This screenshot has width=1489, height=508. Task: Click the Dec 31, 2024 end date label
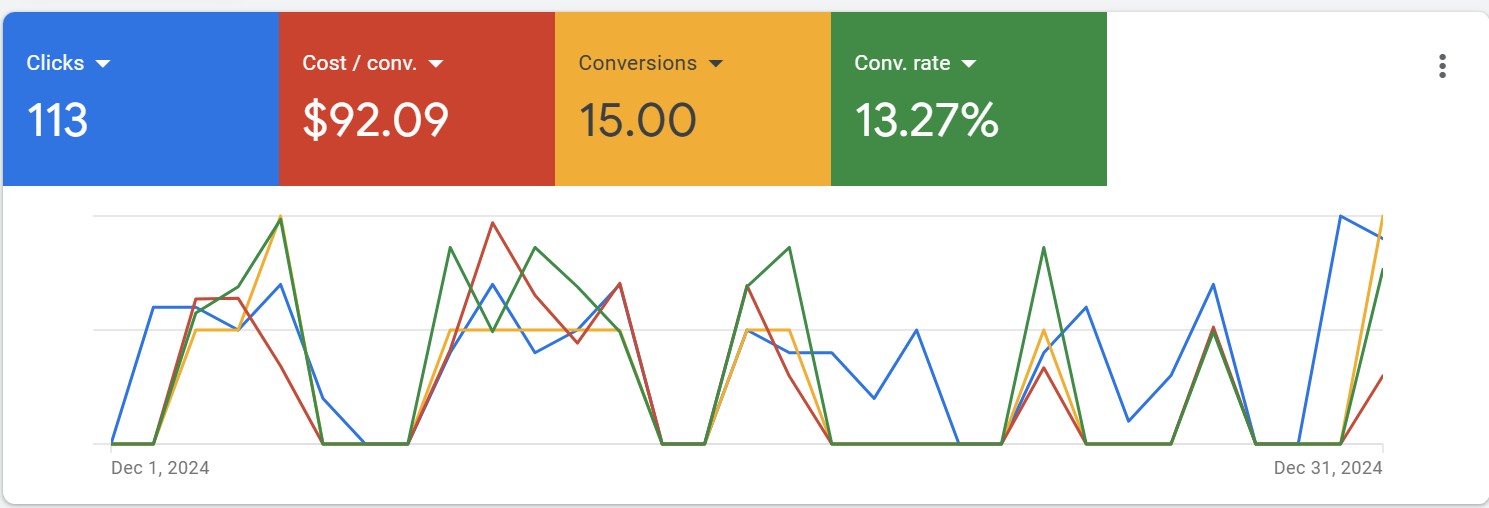click(x=1328, y=468)
